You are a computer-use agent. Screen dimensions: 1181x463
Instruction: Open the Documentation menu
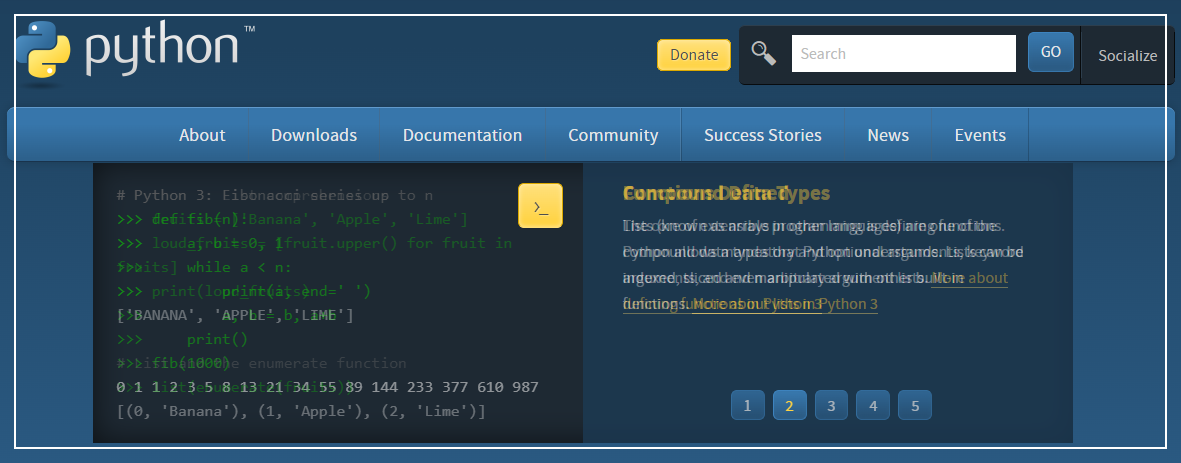(462, 135)
